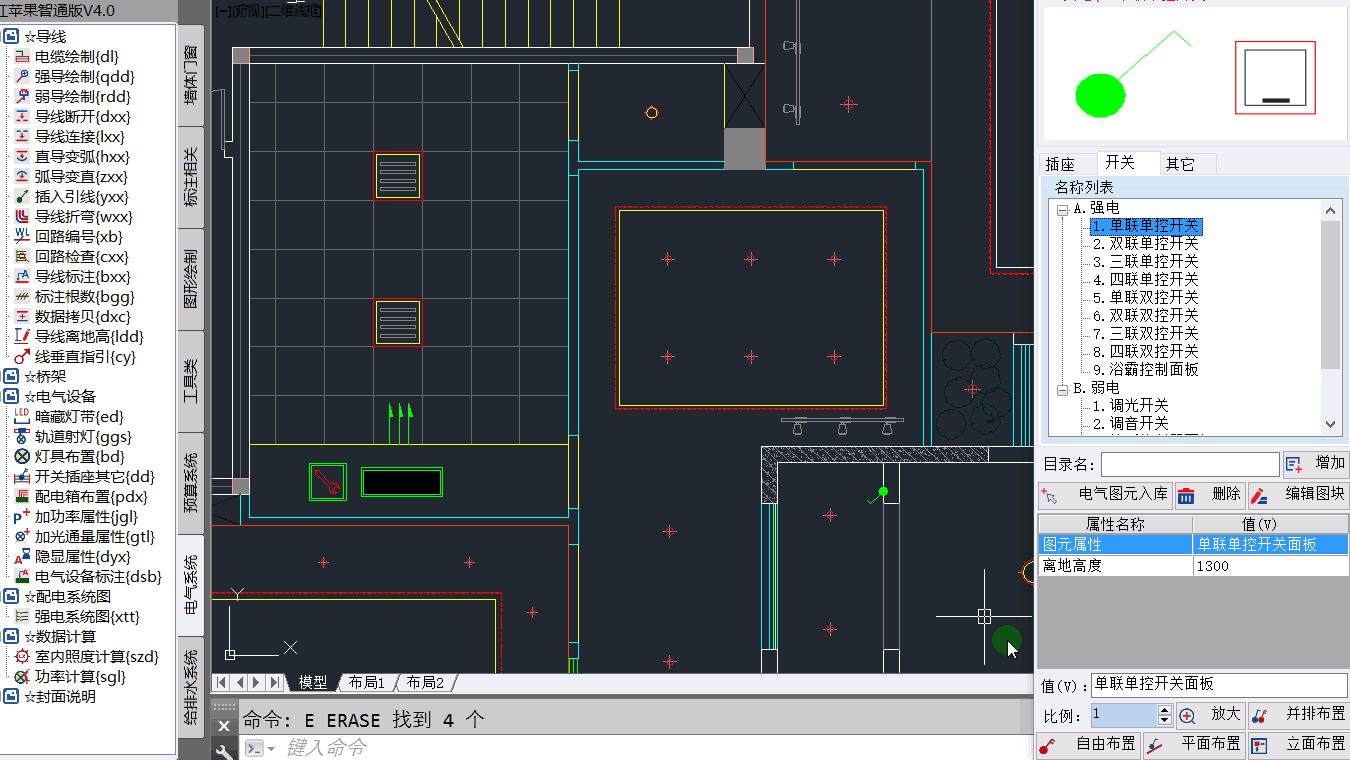Select the 电缆绘制{dl} tool icon
The image size is (1350, 760).
[22, 57]
